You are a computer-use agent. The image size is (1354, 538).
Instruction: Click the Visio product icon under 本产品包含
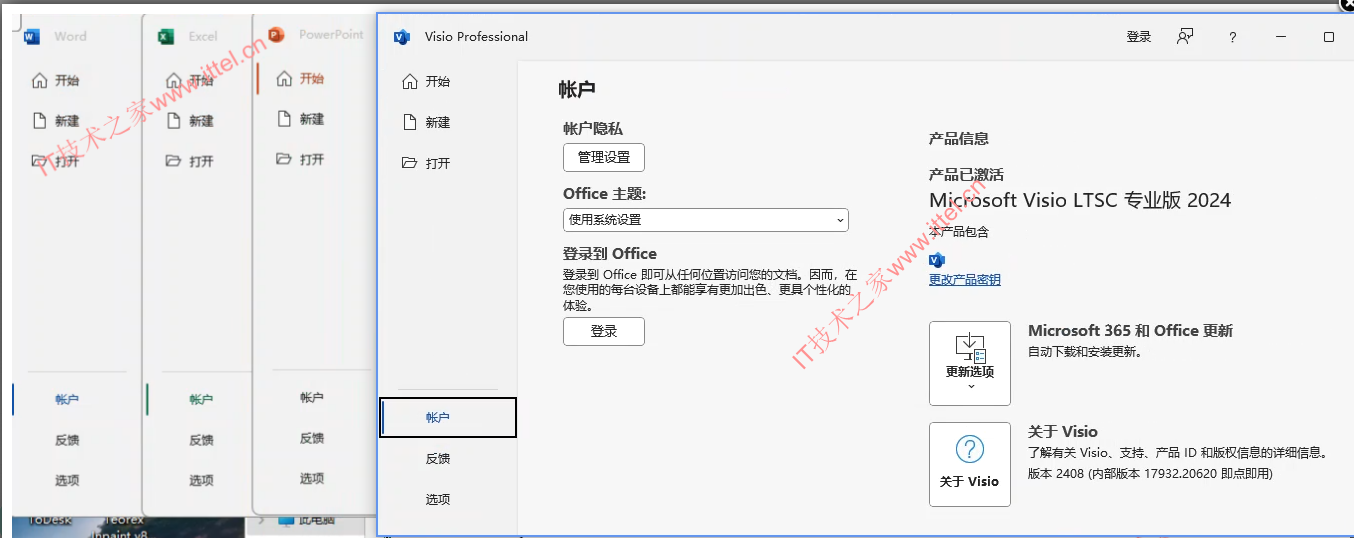937,260
